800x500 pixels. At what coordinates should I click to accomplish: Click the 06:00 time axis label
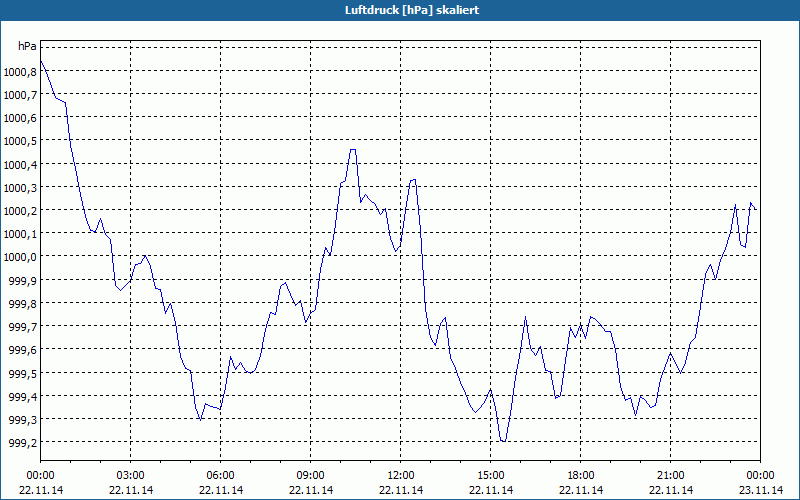[x=220, y=476]
